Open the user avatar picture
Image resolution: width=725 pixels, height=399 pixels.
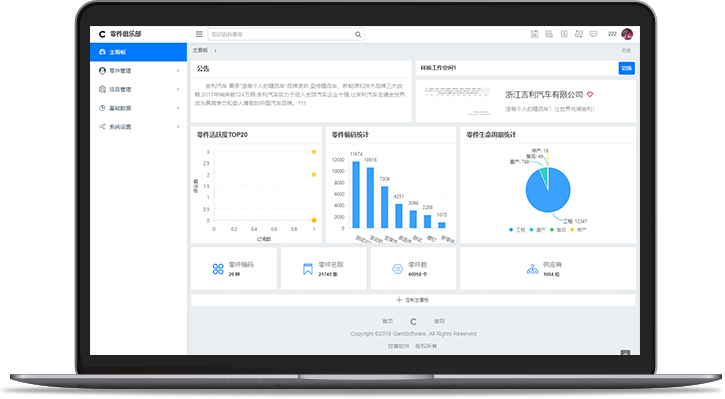pyautogui.click(x=627, y=34)
